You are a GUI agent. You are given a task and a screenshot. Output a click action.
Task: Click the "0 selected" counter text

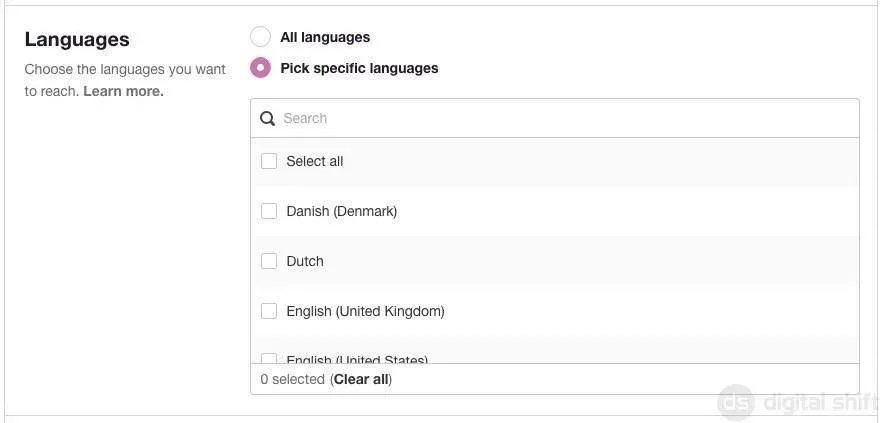point(292,379)
